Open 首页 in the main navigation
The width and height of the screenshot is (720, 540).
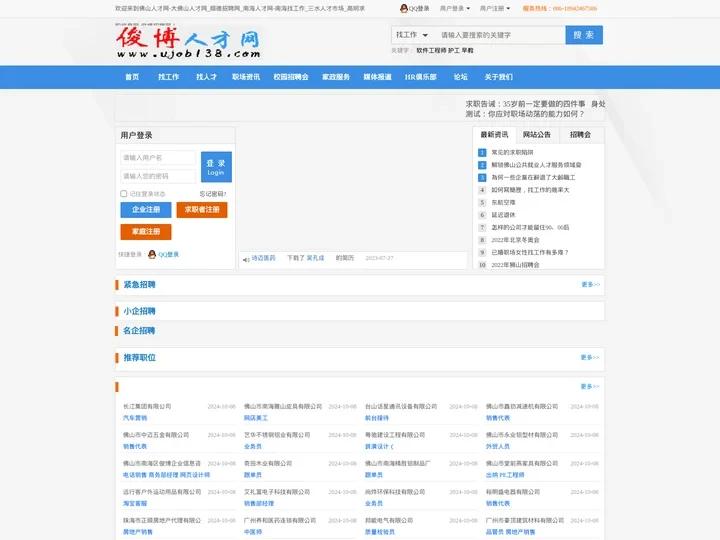point(132,77)
